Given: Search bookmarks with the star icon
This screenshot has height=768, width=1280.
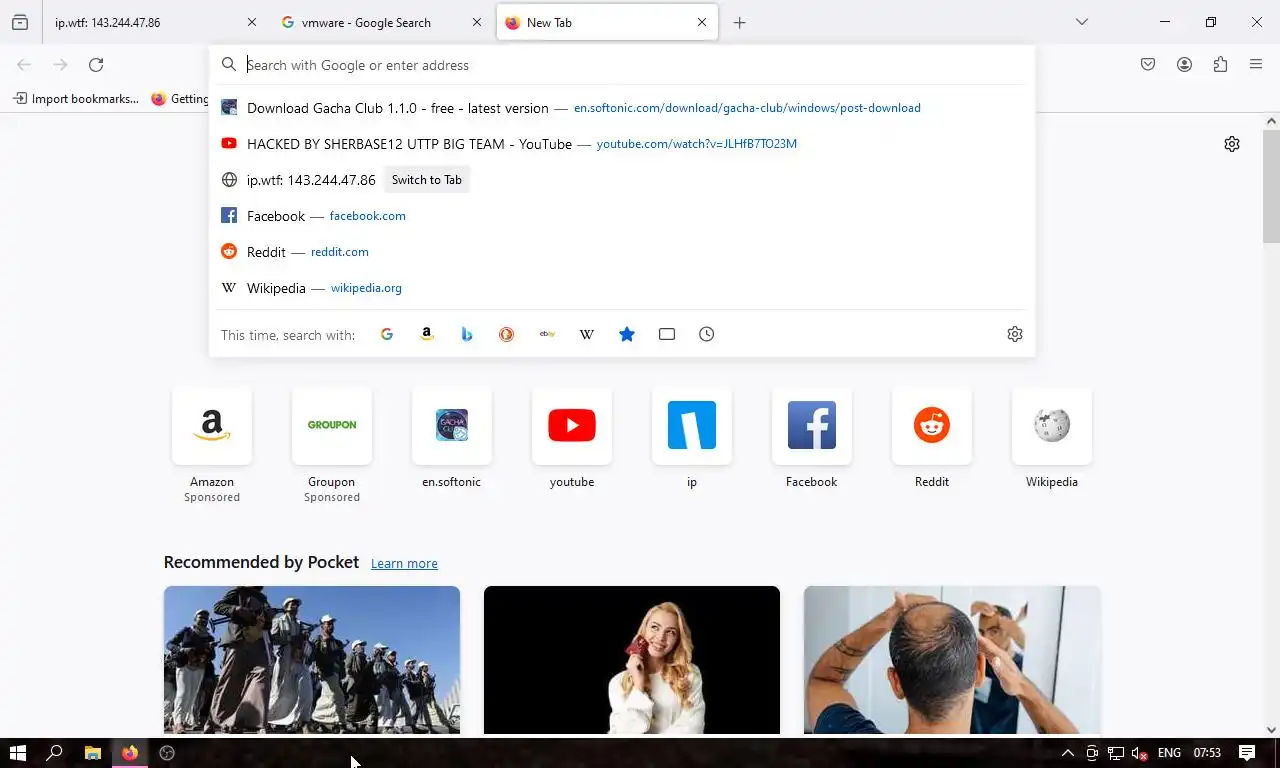Looking at the screenshot, I should click(627, 334).
